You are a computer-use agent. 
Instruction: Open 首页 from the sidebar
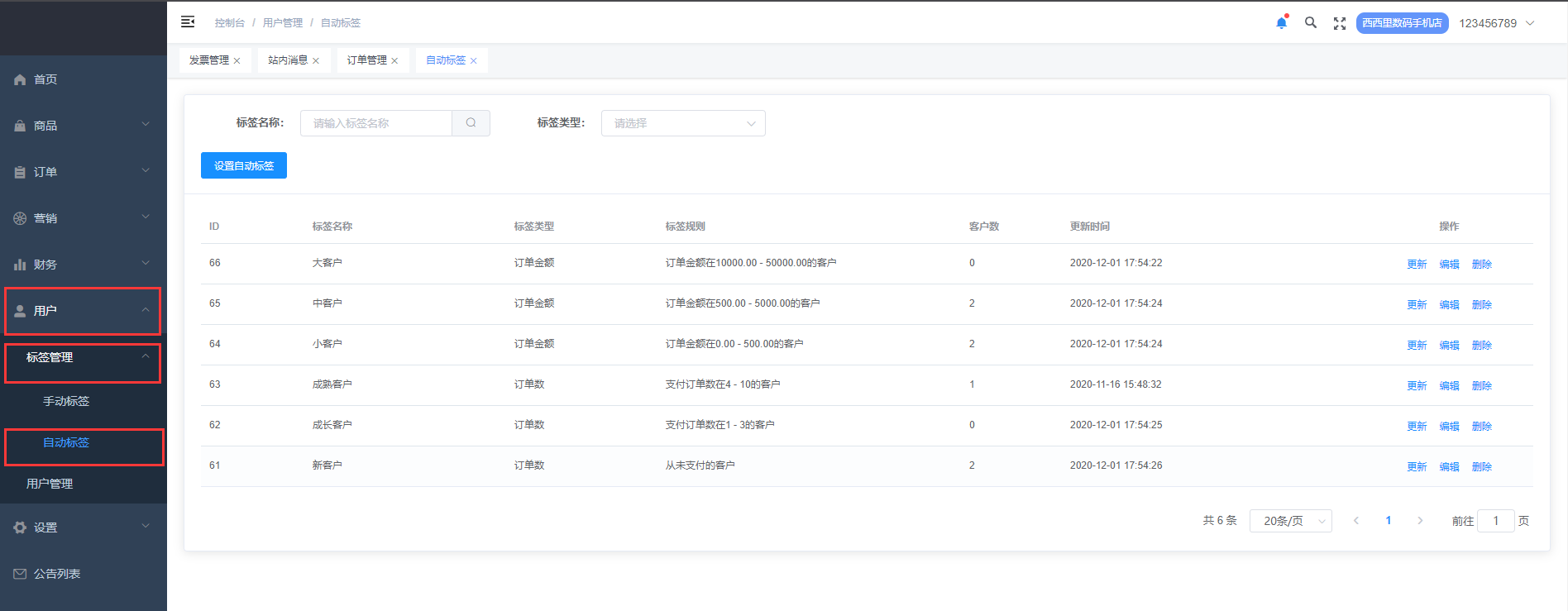point(45,79)
